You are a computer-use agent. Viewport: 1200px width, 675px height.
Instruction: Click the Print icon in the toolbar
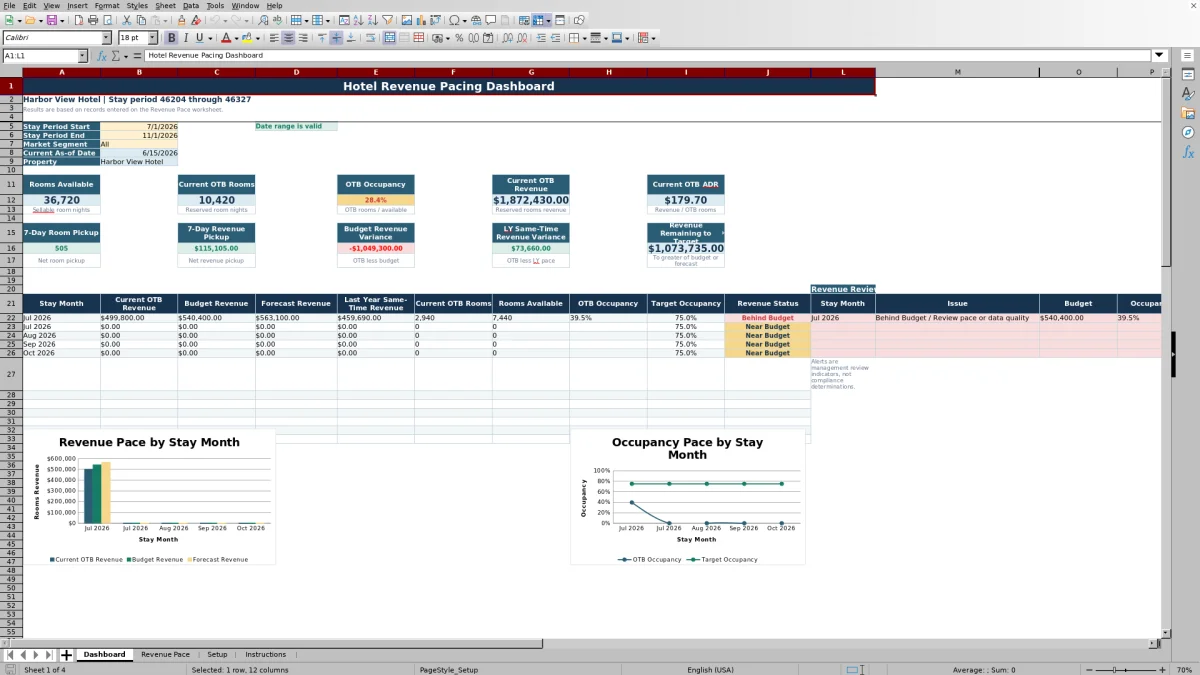click(x=93, y=20)
